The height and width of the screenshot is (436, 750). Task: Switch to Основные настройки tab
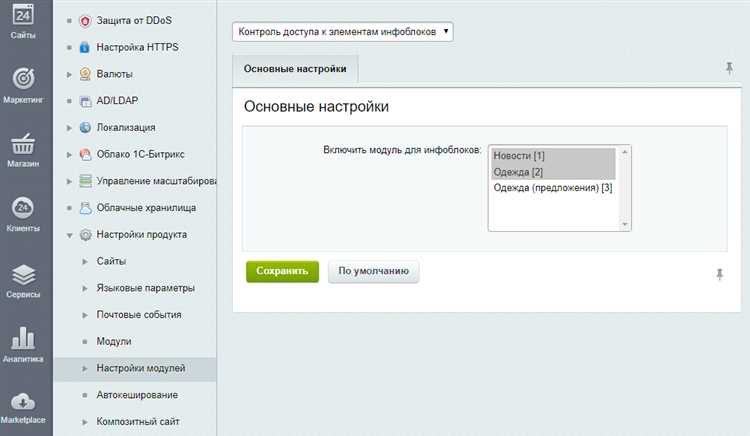295,69
